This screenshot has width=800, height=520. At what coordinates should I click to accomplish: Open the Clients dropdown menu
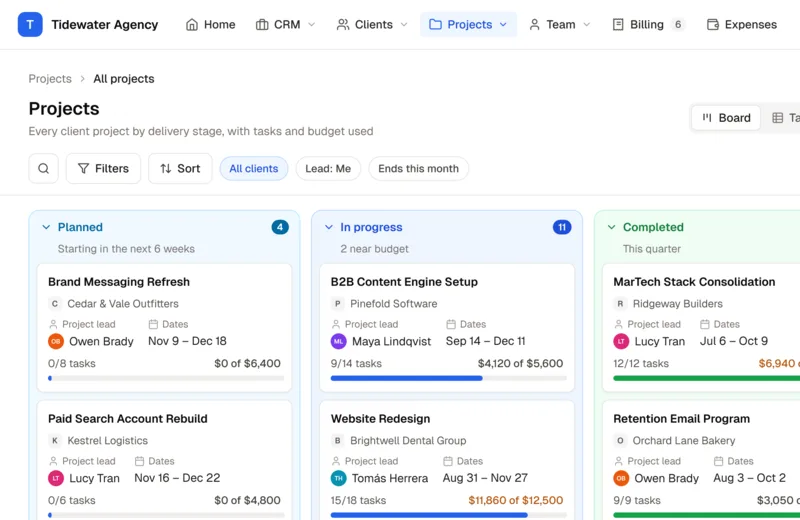[372, 24]
